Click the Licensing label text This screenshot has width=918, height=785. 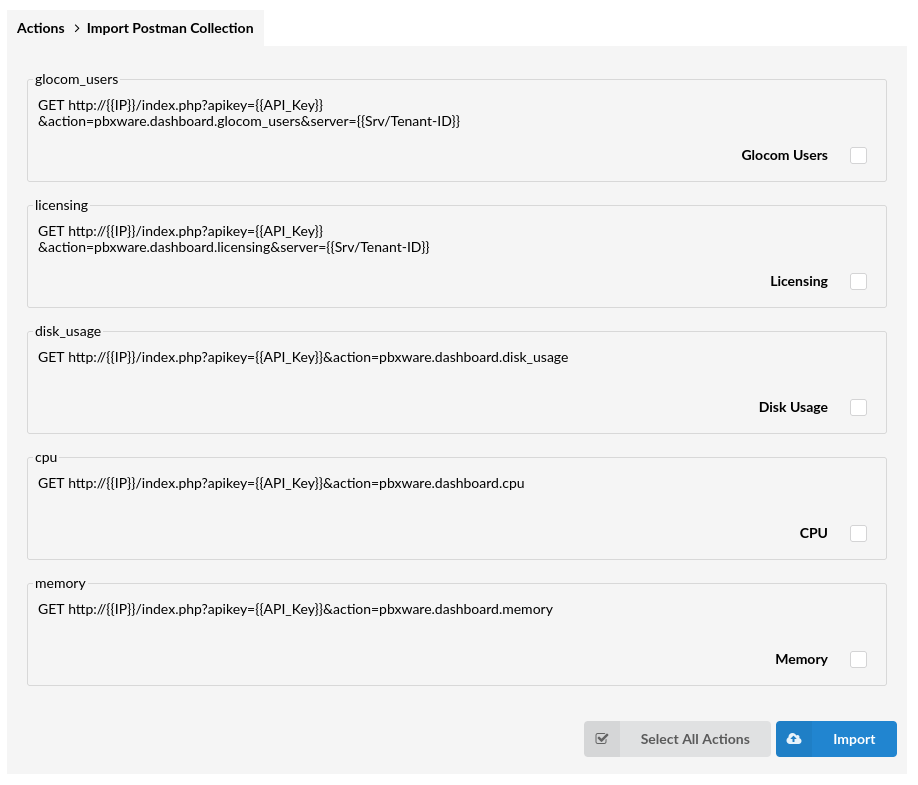click(798, 281)
